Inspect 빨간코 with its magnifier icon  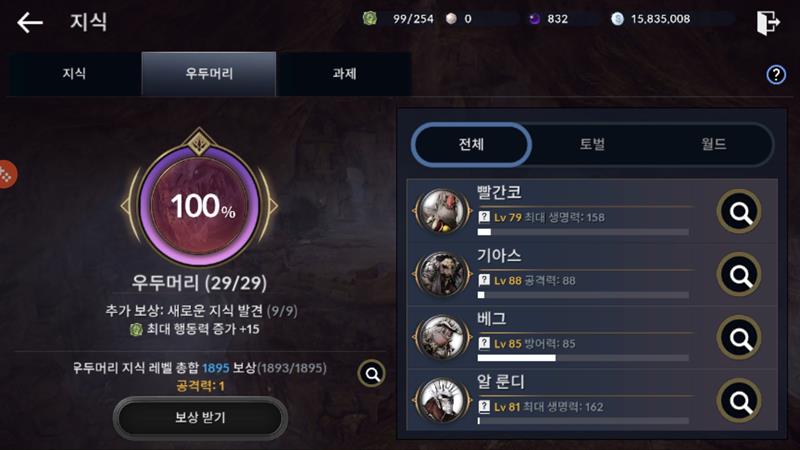click(739, 212)
